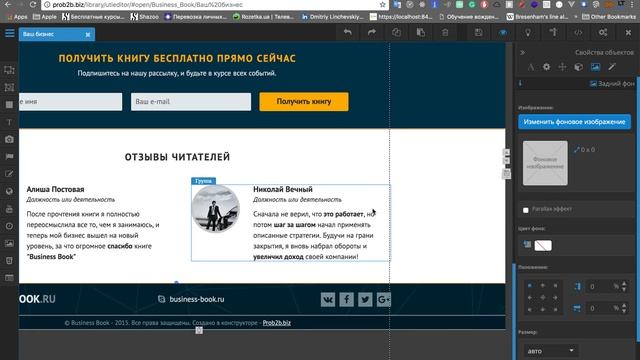The height and width of the screenshot is (360, 640).
Task: Select center background position anchor
Action: point(542,298)
